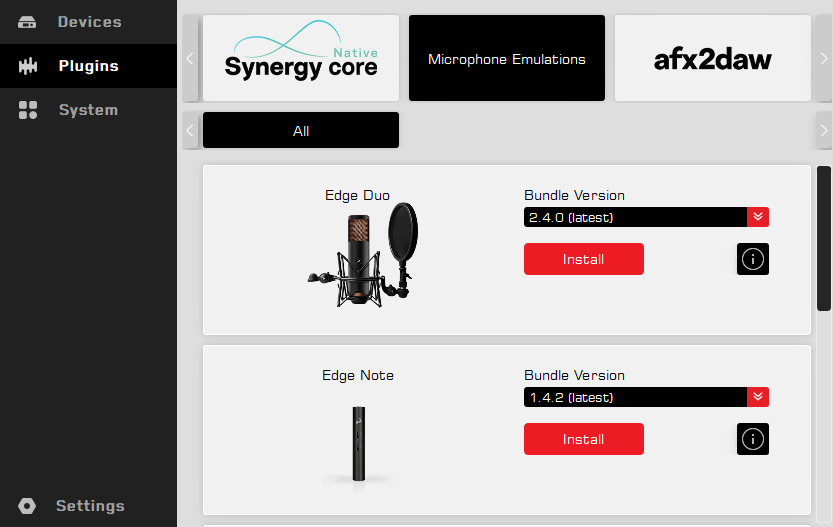Viewport: 833px width, 527px height.
Task: Open Edge Duo bundle version dropdown
Action: pyautogui.click(x=646, y=217)
